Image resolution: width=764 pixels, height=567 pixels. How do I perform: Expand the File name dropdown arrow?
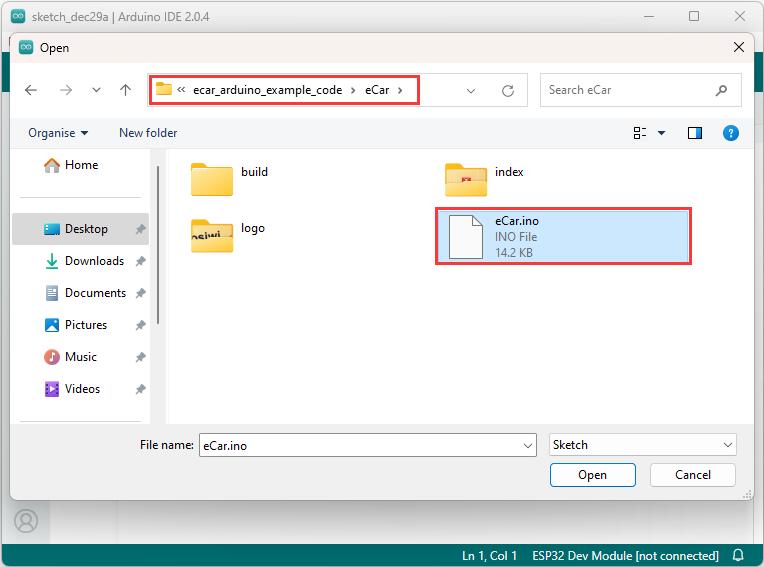point(528,445)
